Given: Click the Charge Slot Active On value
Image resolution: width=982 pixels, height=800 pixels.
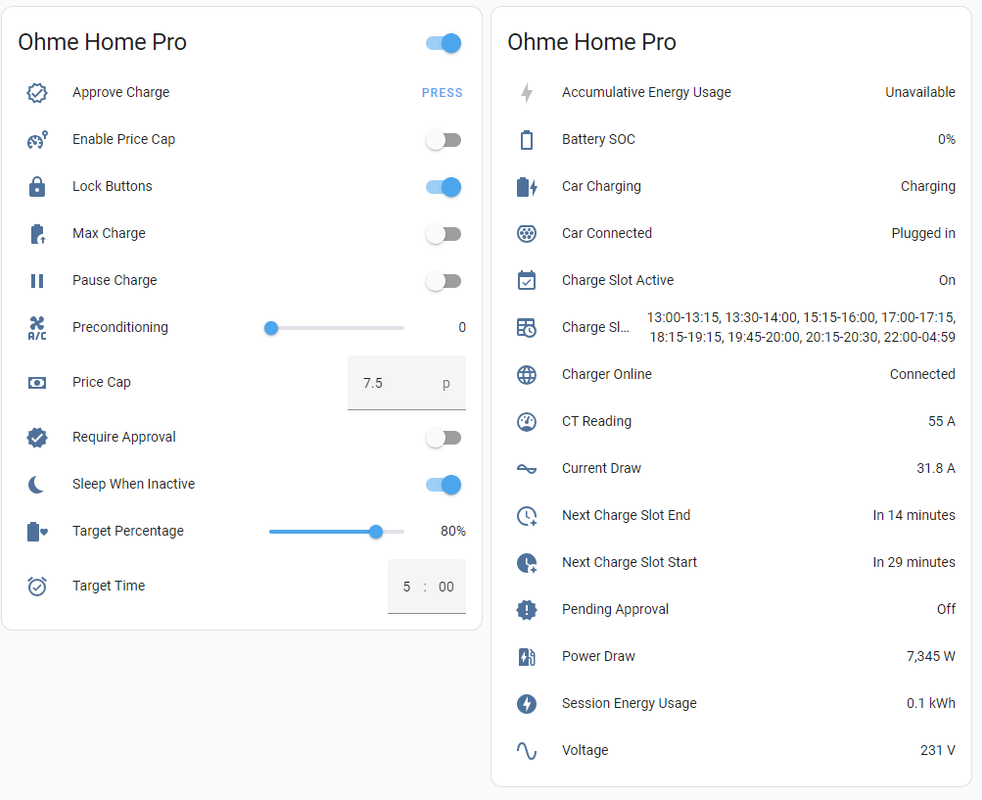Looking at the screenshot, I should [x=947, y=280].
